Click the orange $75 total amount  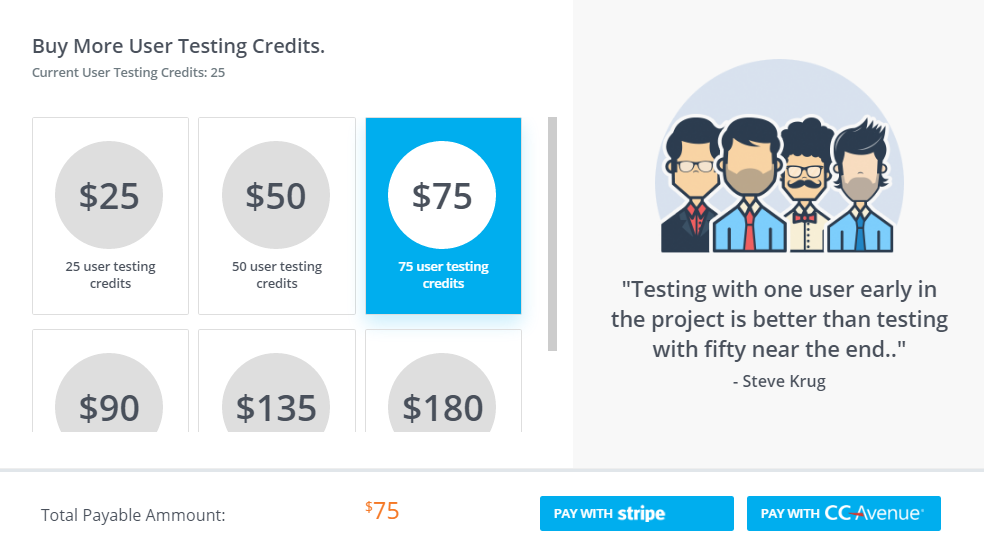pos(383,511)
